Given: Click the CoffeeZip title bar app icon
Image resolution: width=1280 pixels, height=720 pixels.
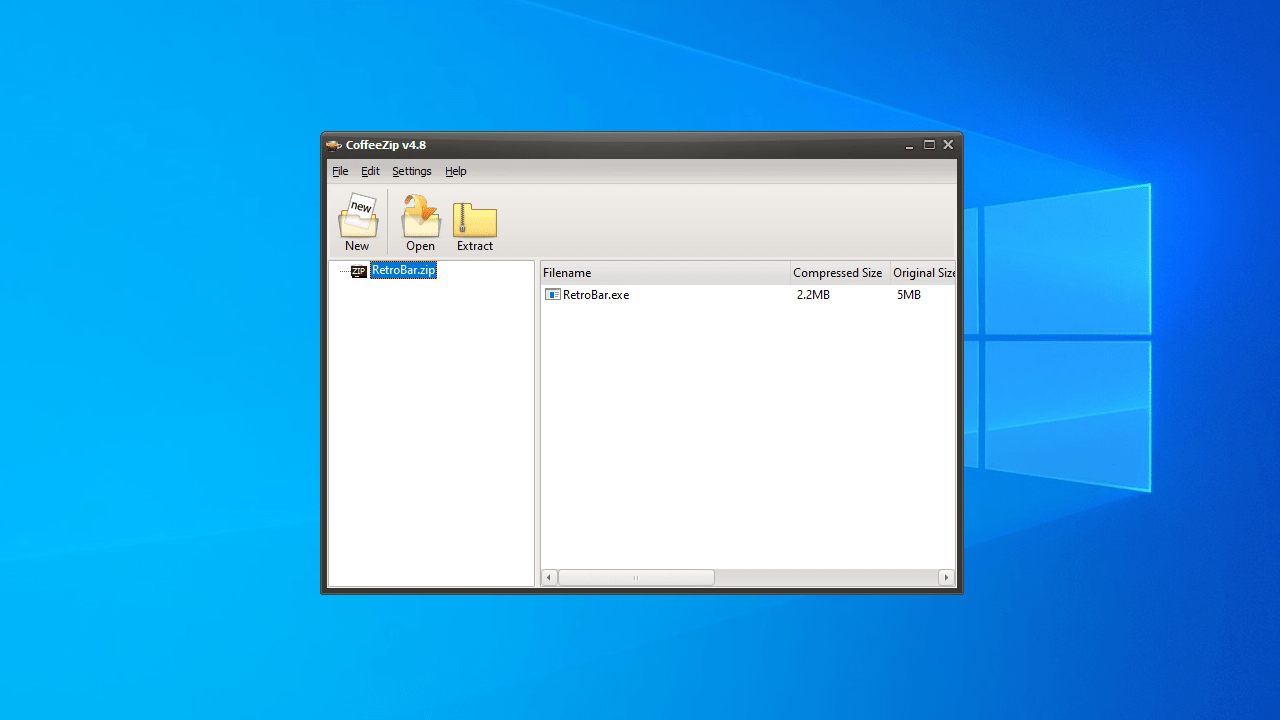Looking at the screenshot, I should coord(334,145).
